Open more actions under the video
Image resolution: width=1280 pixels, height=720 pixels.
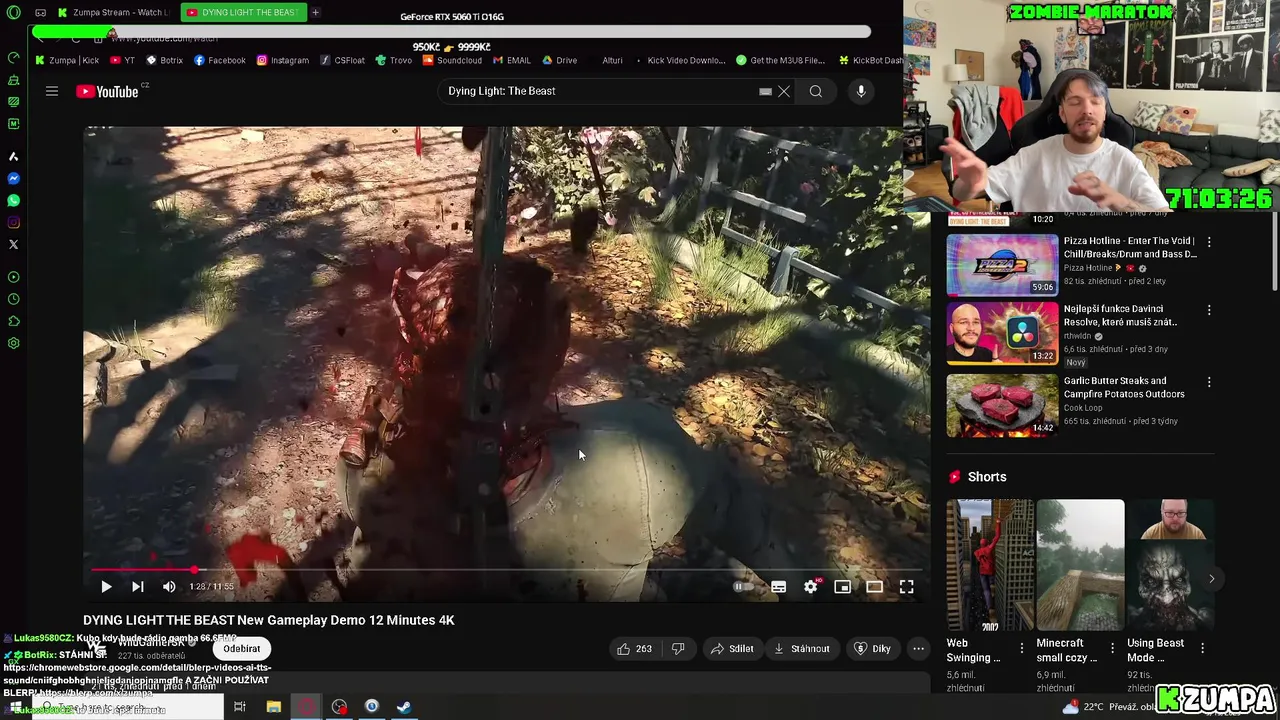click(918, 649)
